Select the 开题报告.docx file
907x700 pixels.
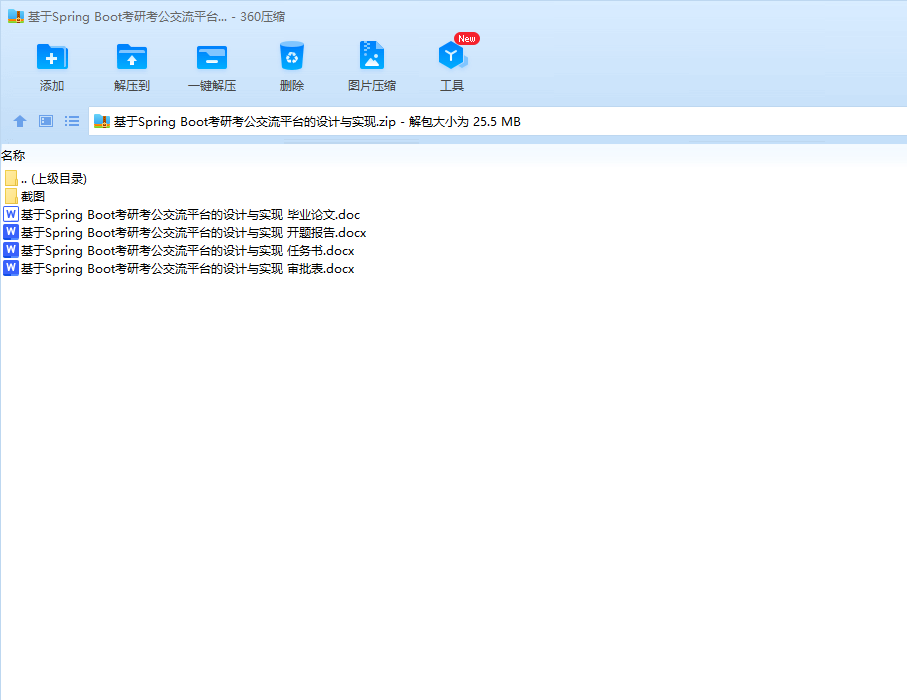(x=185, y=233)
